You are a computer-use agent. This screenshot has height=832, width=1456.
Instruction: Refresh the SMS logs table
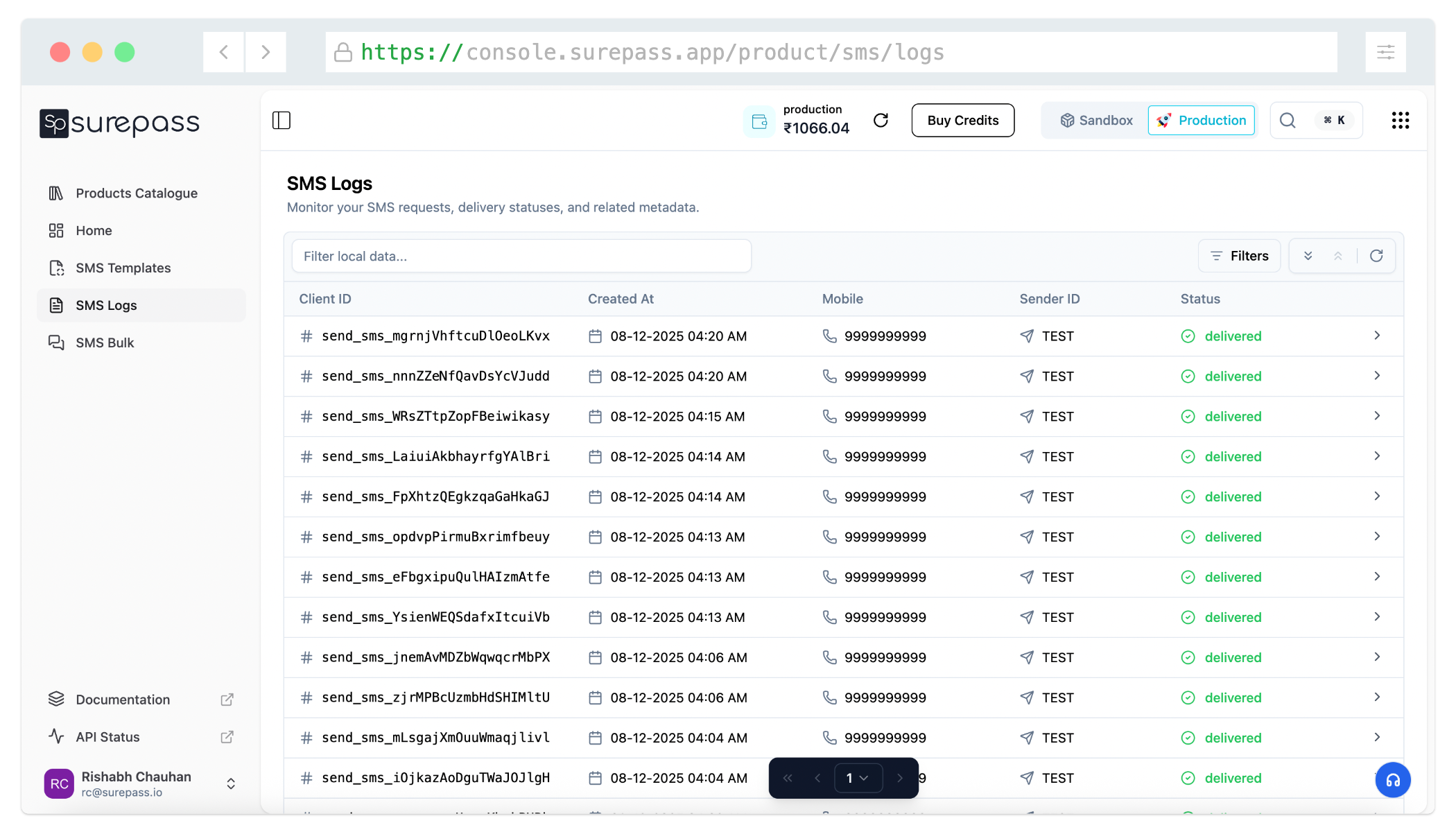pyautogui.click(x=1377, y=255)
